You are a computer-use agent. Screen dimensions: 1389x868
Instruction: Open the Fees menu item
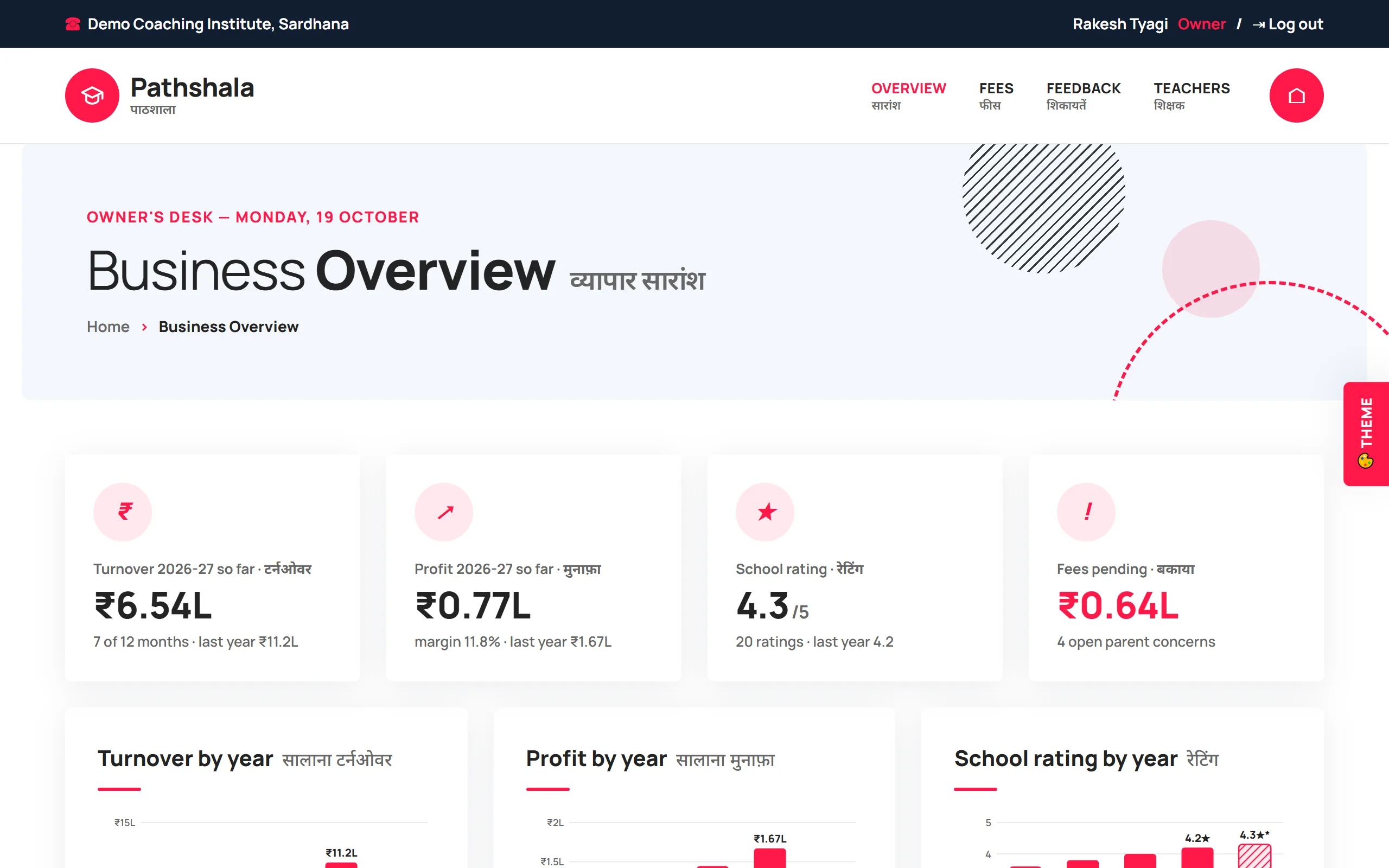click(996, 95)
